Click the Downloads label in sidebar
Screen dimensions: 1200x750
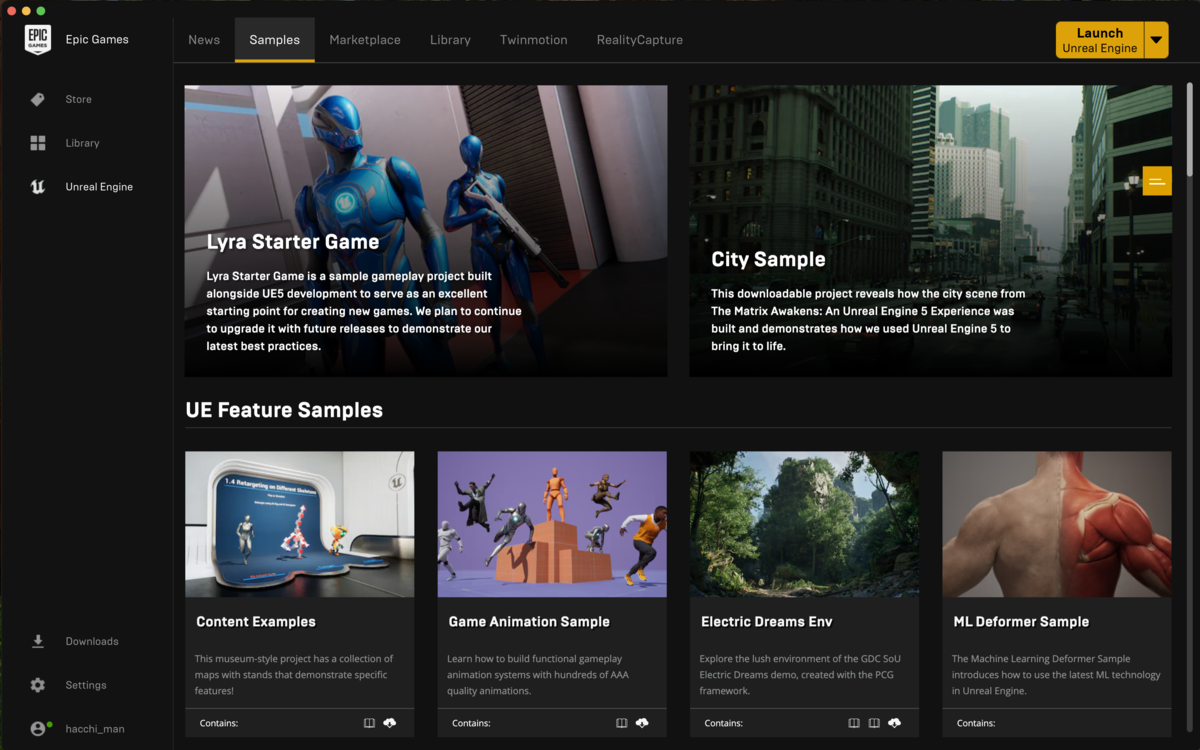(92, 641)
